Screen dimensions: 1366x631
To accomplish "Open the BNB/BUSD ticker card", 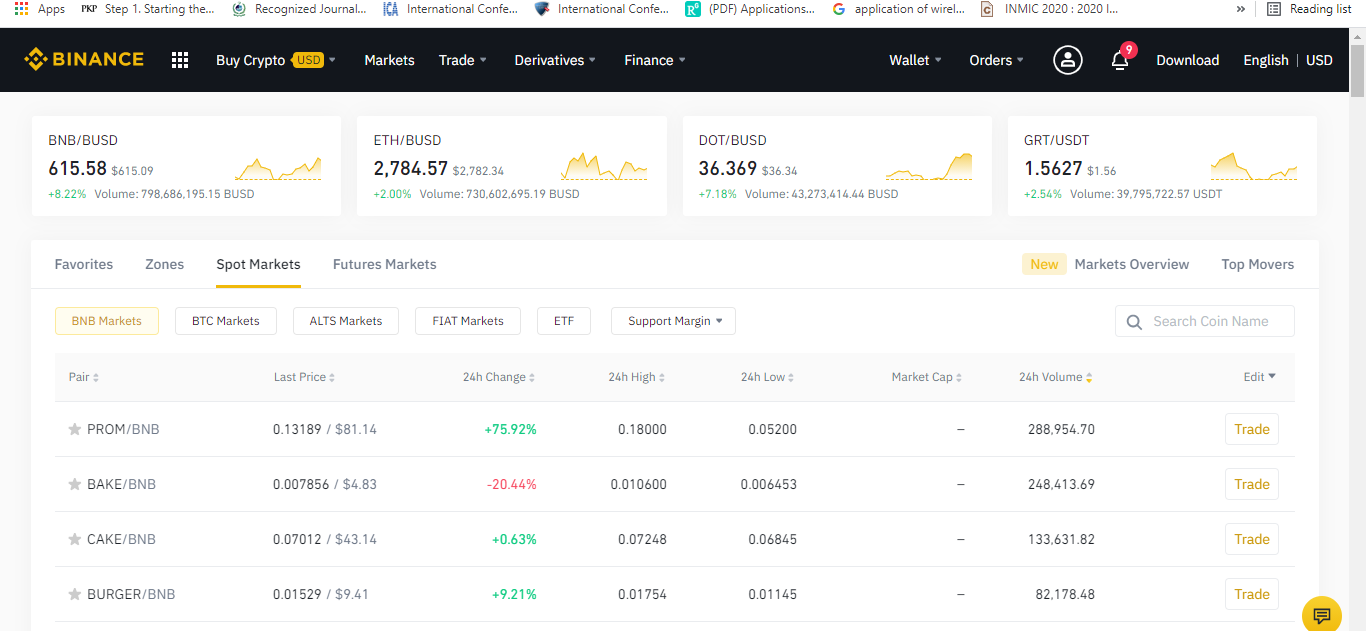I will pos(186,166).
